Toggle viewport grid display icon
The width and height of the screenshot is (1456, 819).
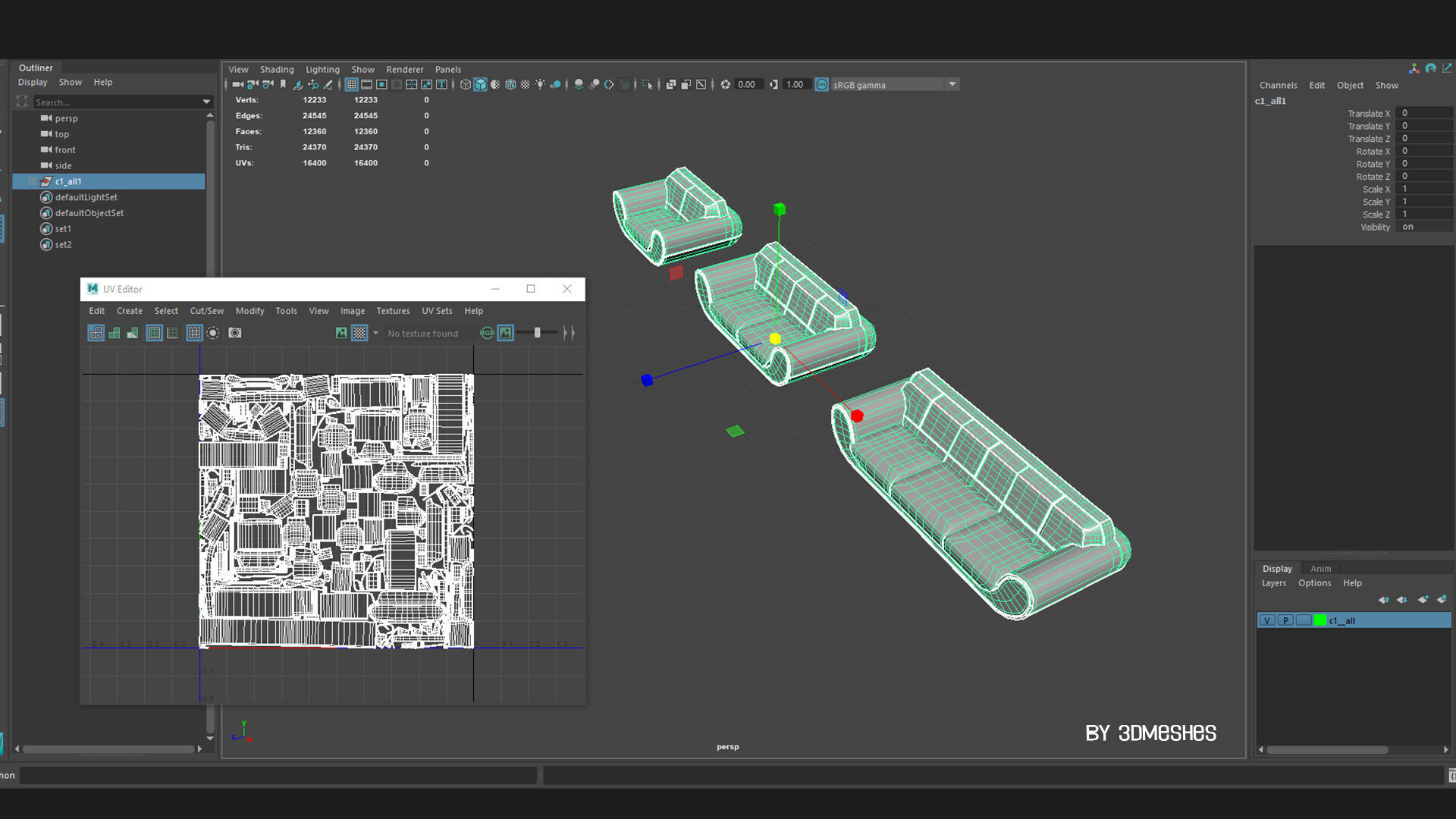coord(351,84)
